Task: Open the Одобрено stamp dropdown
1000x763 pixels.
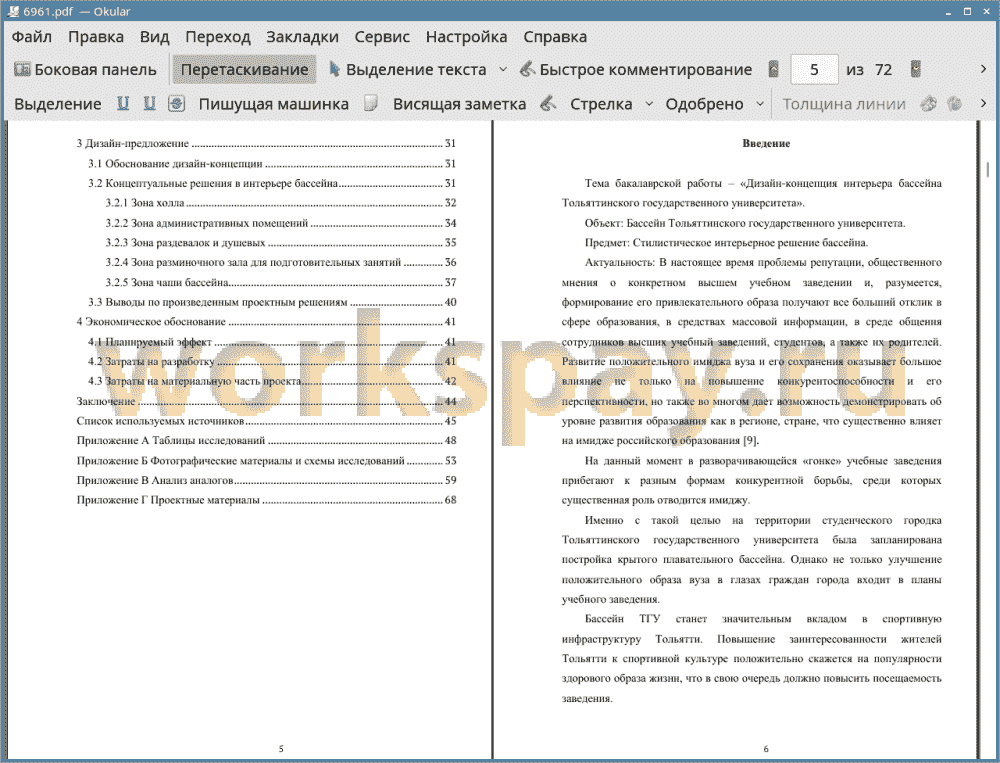Action: pos(760,104)
